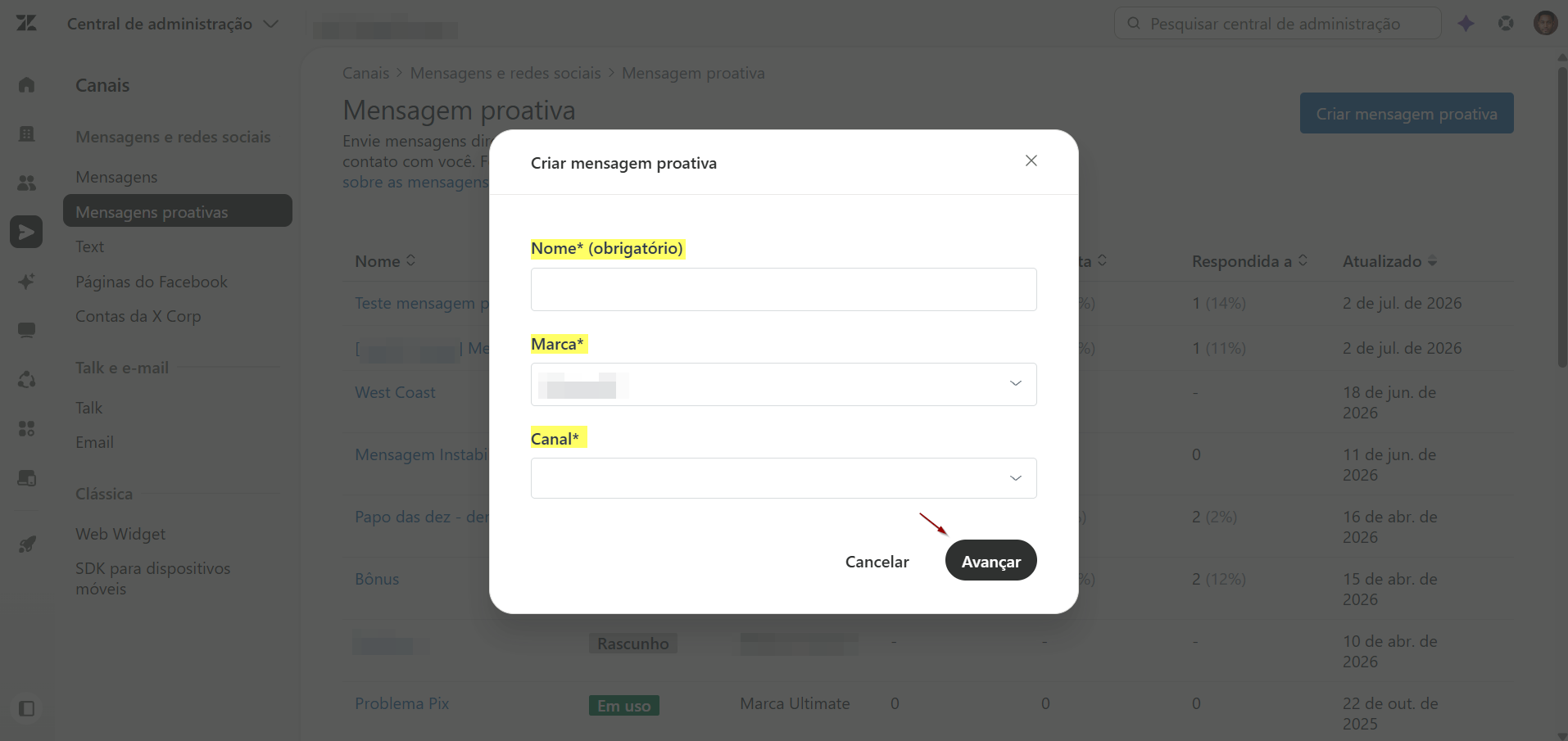
Task: Open the AI sparkle icon in top bar
Action: click(x=1466, y=24)
